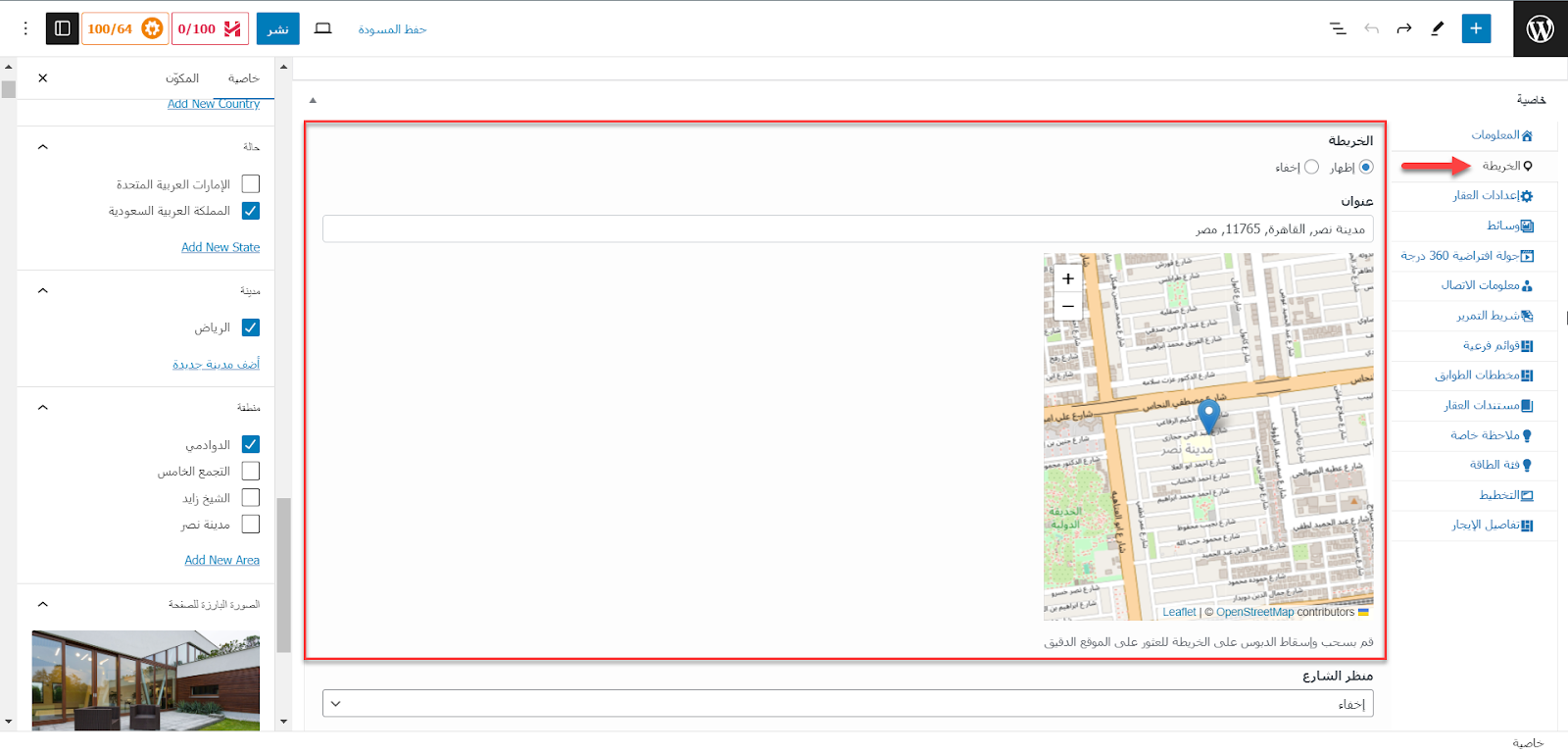1568x753 pixels.
Task: Open the 0/100 content score panel
Action: click(x=210, y=28)
